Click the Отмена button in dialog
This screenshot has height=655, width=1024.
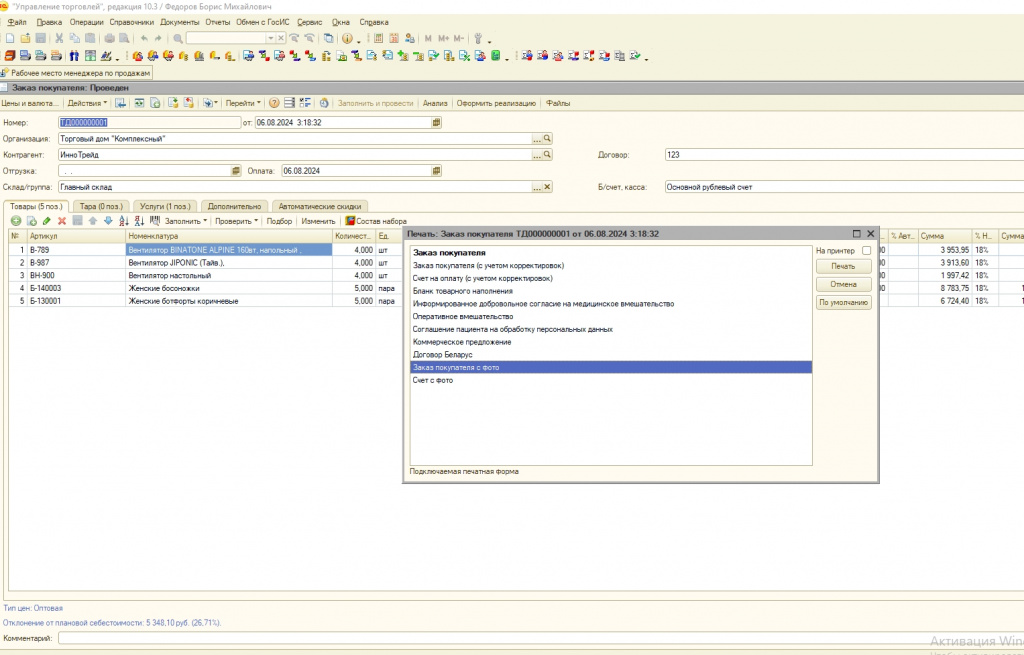843,284
